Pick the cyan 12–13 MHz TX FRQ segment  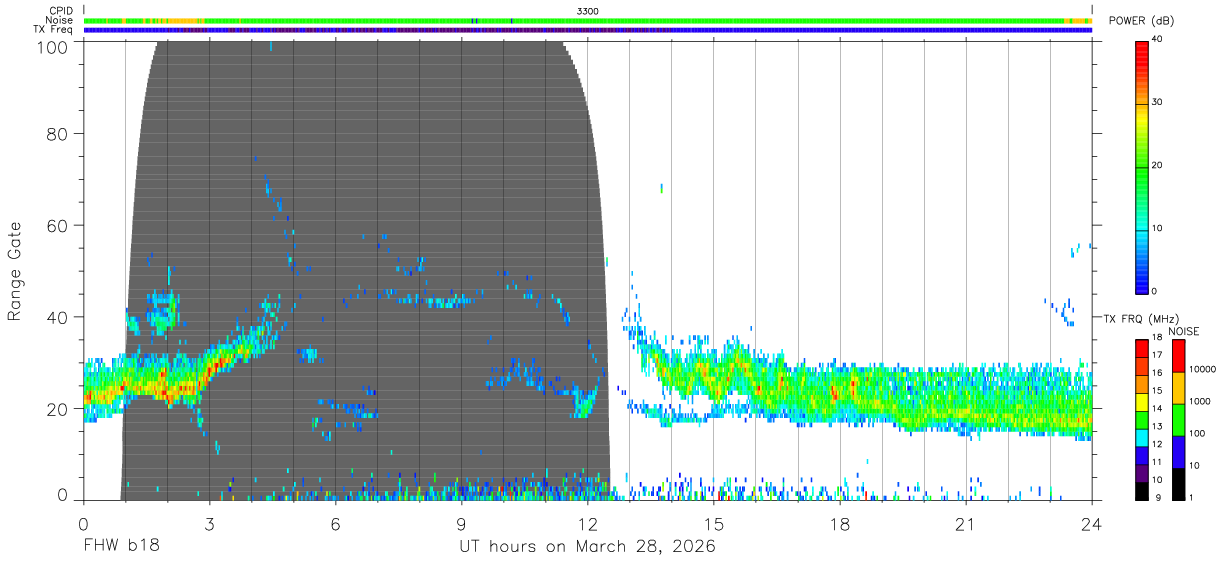[1142, 436]
